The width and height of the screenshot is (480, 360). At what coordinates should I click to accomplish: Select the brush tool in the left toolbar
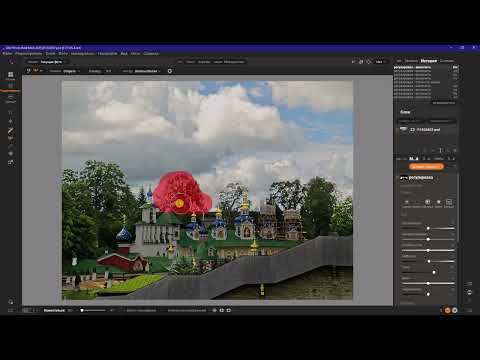click(x=11, y=131)
